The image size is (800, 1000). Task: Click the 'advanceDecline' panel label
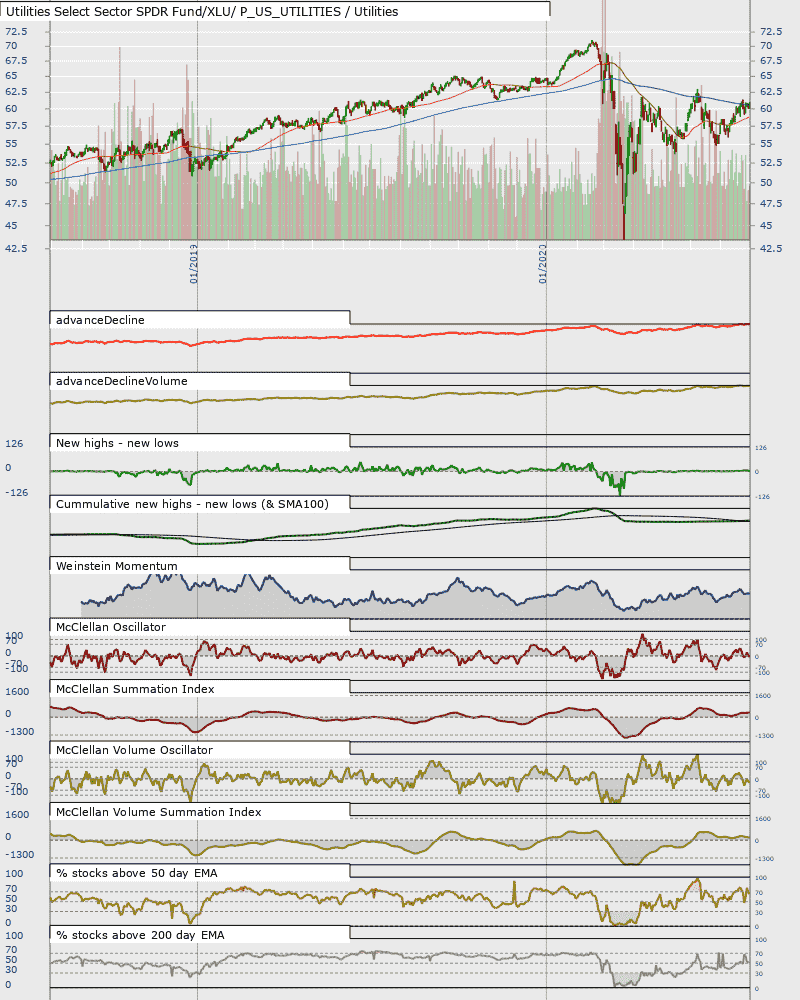(100, 320)
